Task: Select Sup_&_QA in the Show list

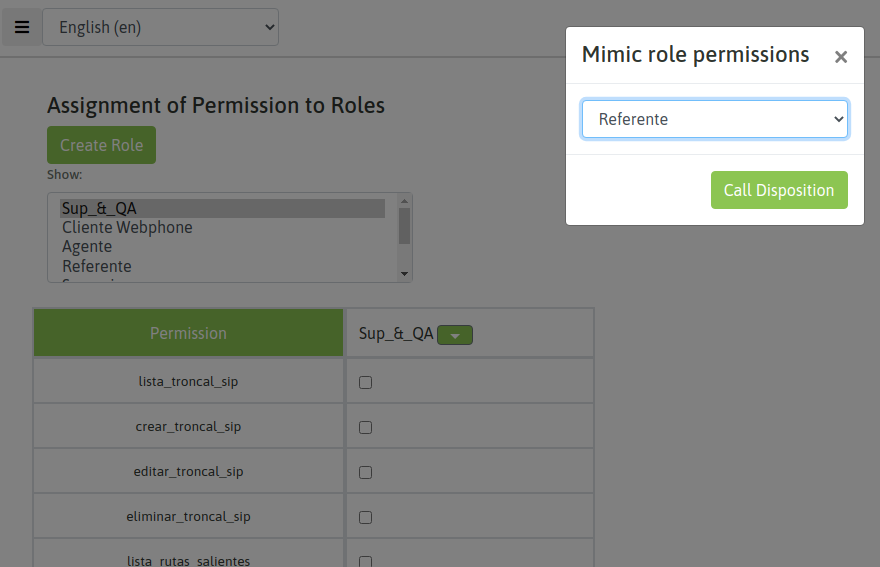Action: [x=222, y=208]
